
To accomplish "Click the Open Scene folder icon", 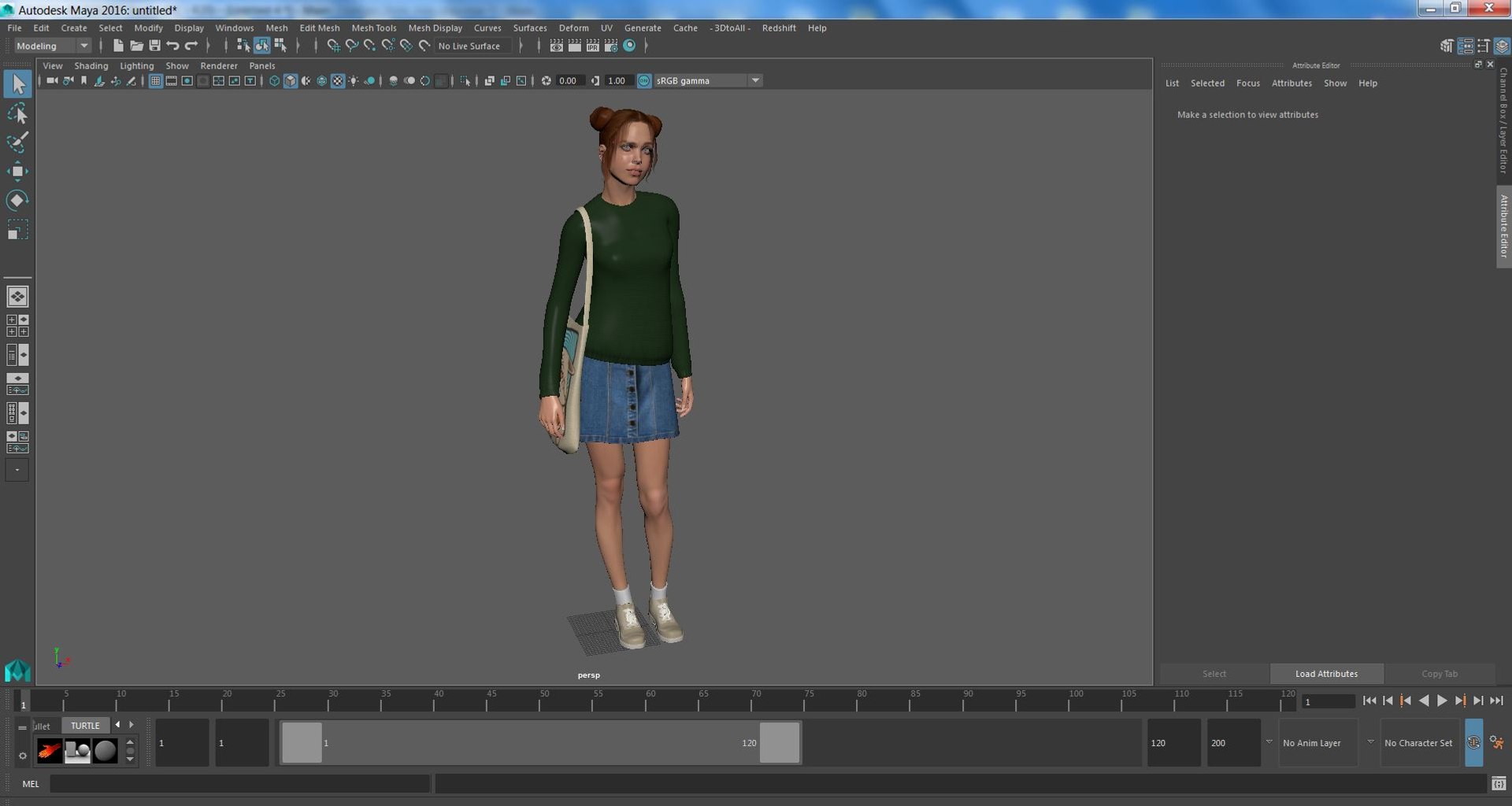I will (136, 46).
